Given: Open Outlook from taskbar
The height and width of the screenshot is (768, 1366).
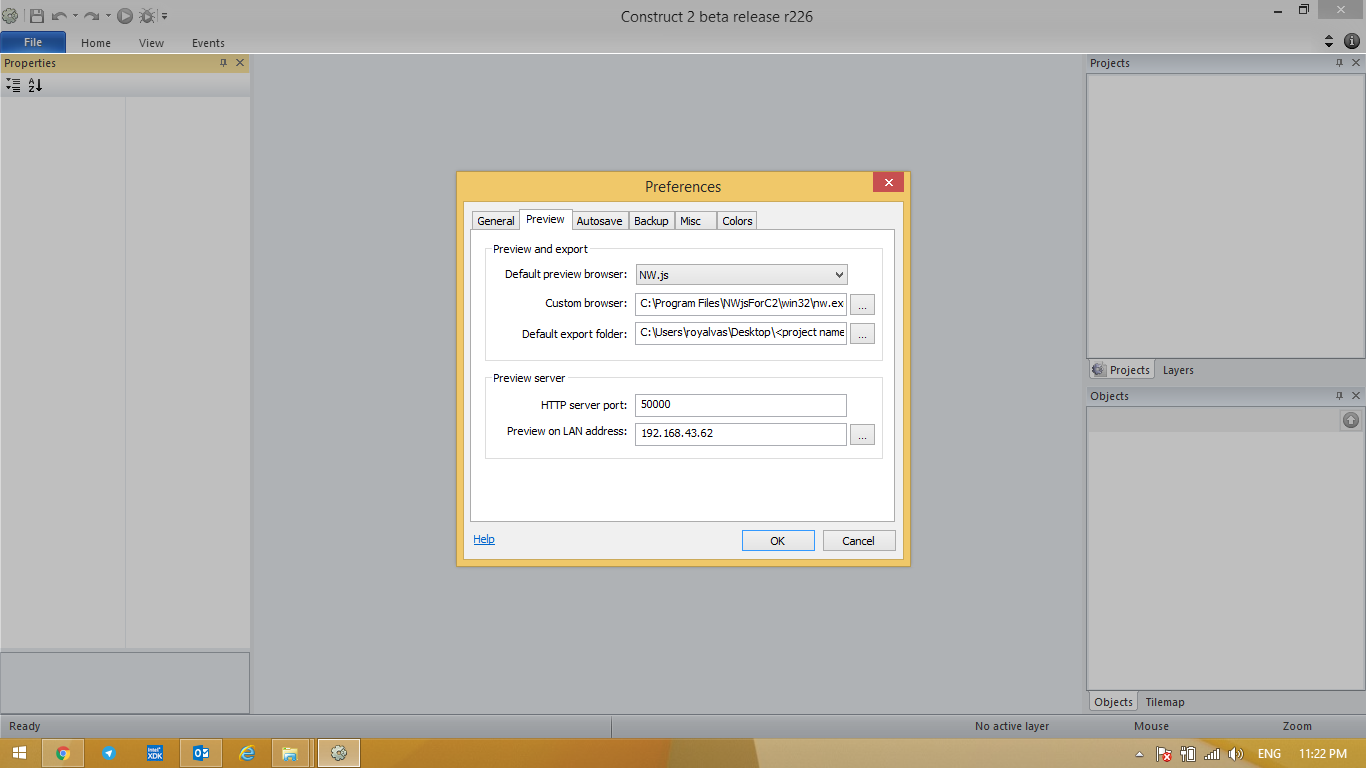Looking at the screenshot, I should tap(201, 753).
